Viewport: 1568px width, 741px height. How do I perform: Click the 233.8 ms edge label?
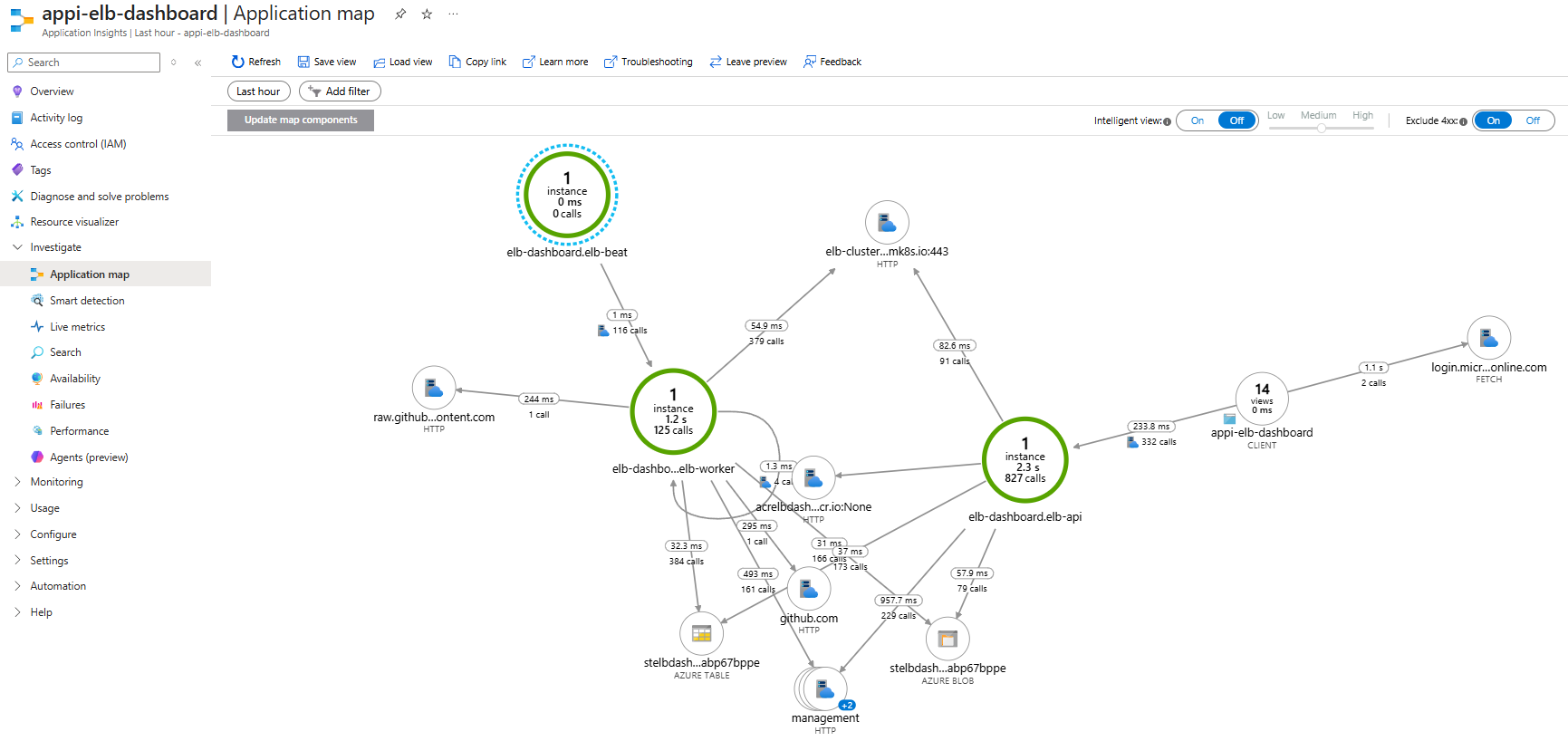click(1151, 427)
